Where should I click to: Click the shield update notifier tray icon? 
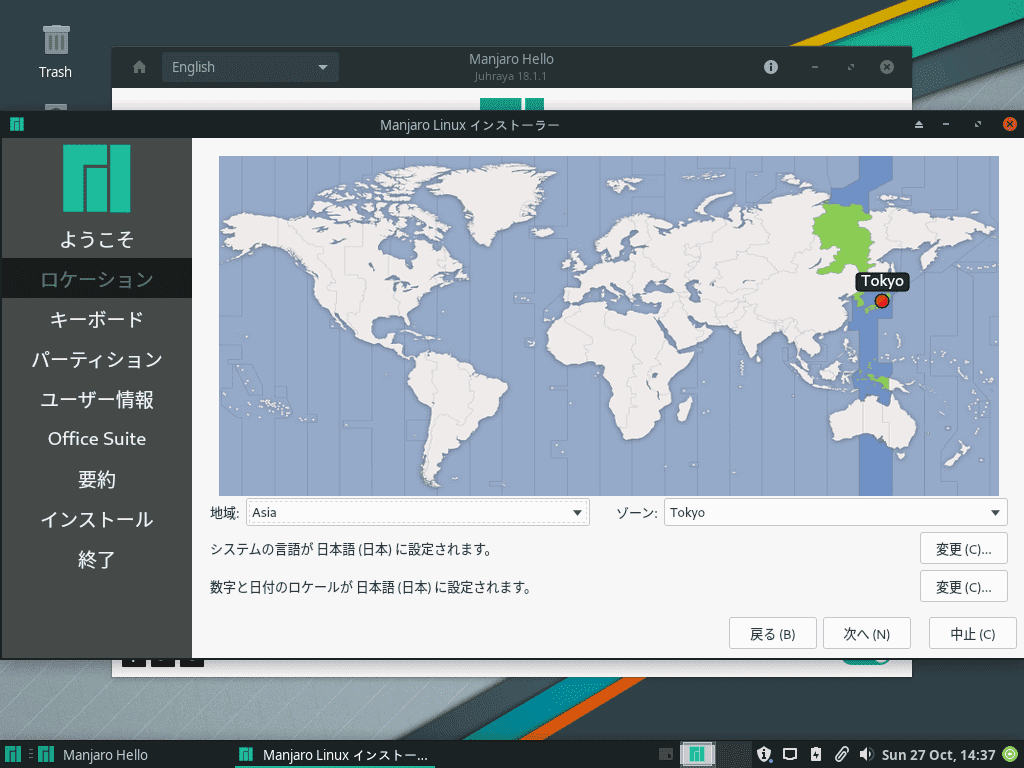(x=765, y=755)
